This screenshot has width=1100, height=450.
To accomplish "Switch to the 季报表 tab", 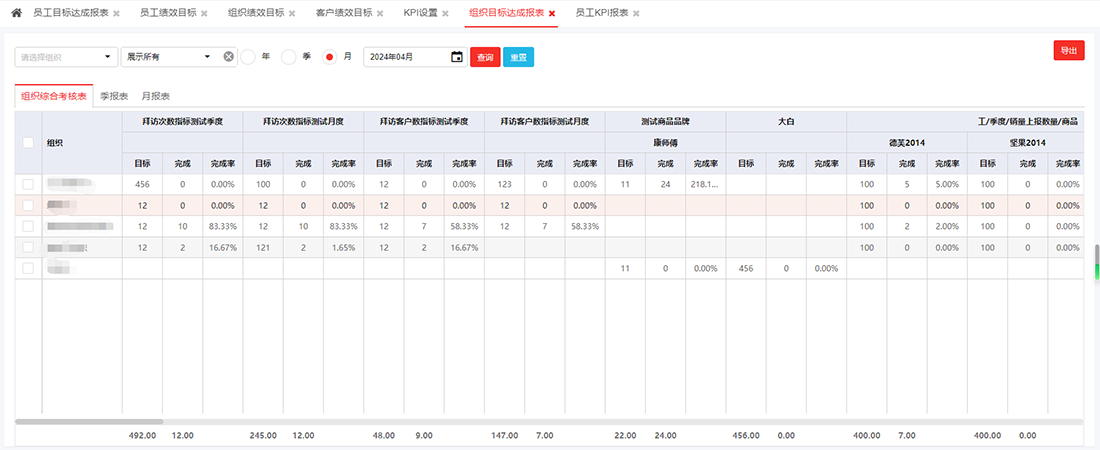I will point(114,96).
